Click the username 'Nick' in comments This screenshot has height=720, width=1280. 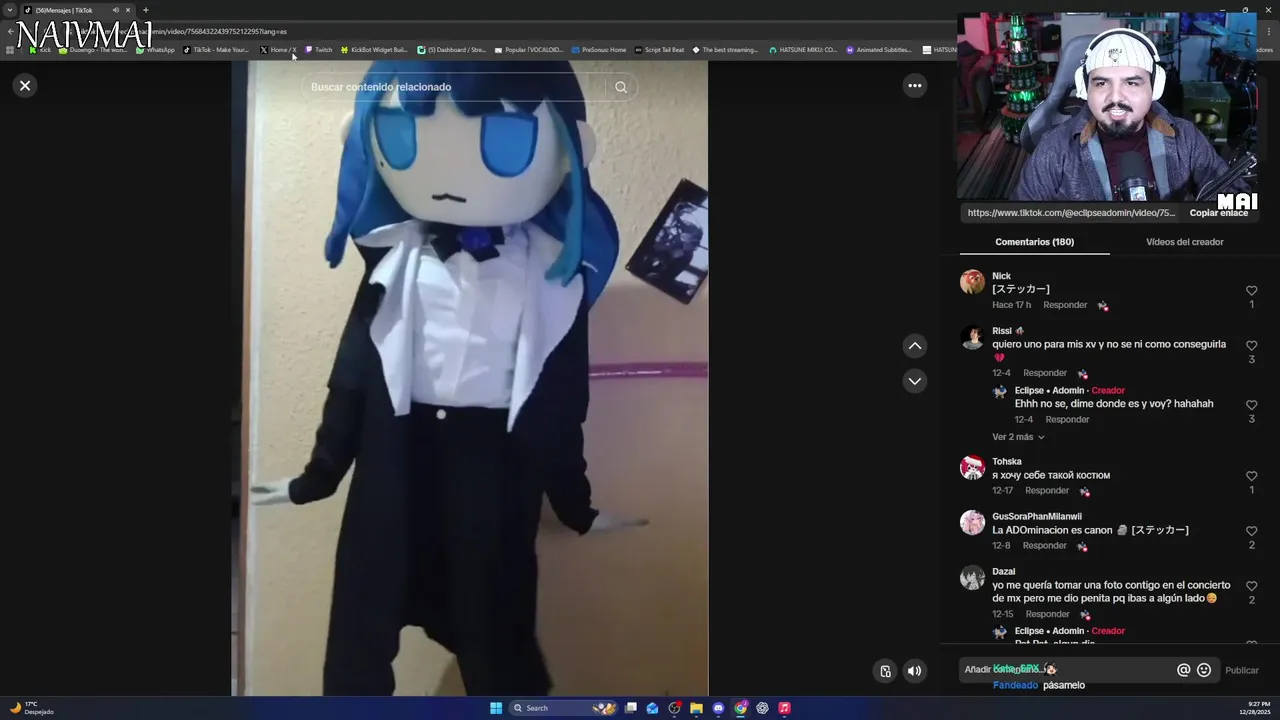coord(1001,276)
